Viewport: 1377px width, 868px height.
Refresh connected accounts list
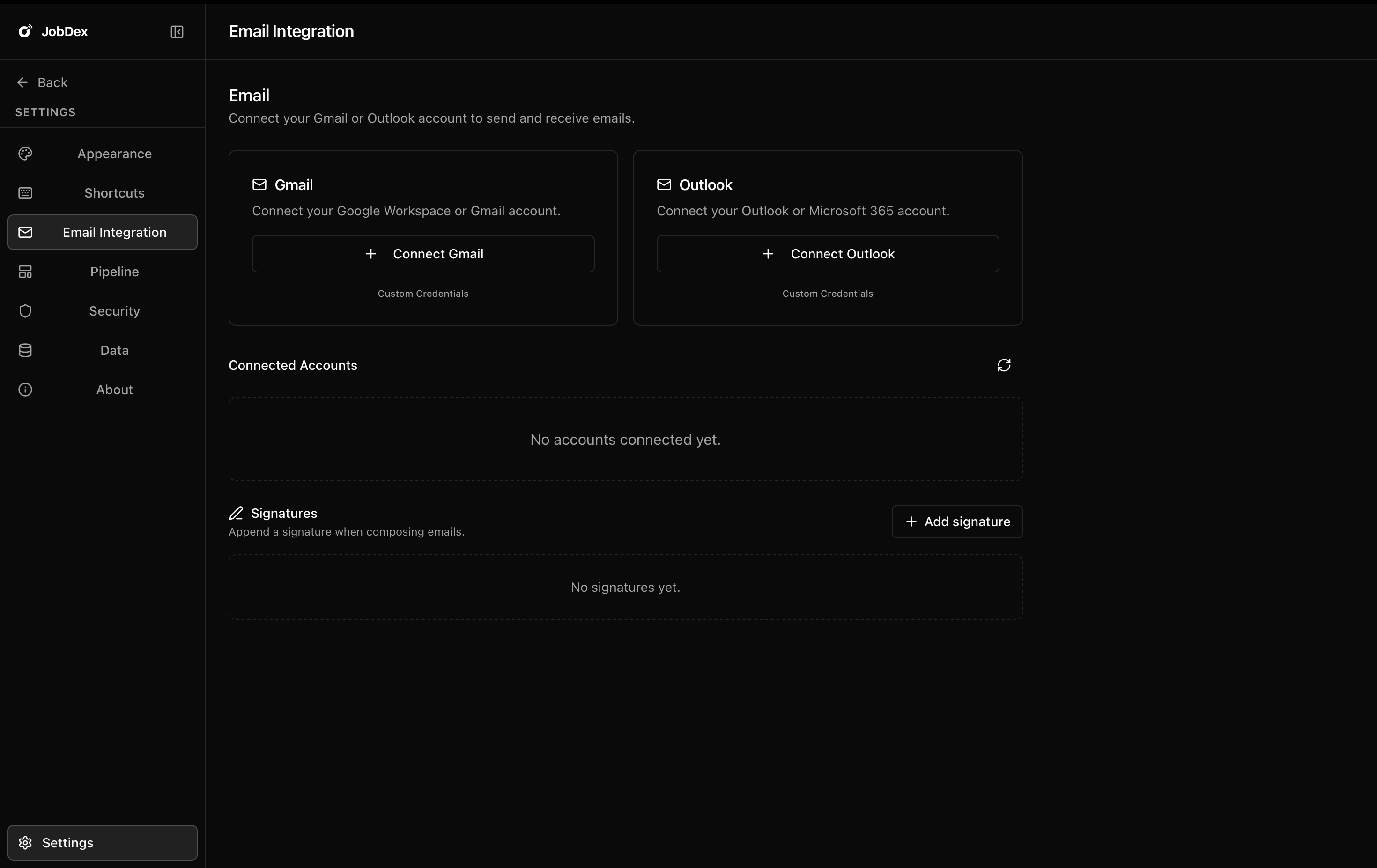click(1004, 365)
